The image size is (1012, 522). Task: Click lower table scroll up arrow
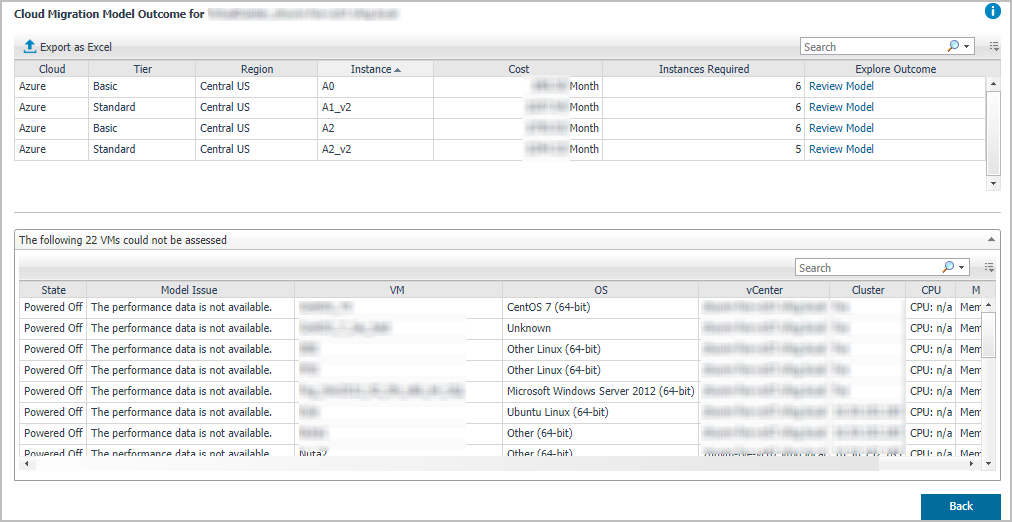[989, 304]
